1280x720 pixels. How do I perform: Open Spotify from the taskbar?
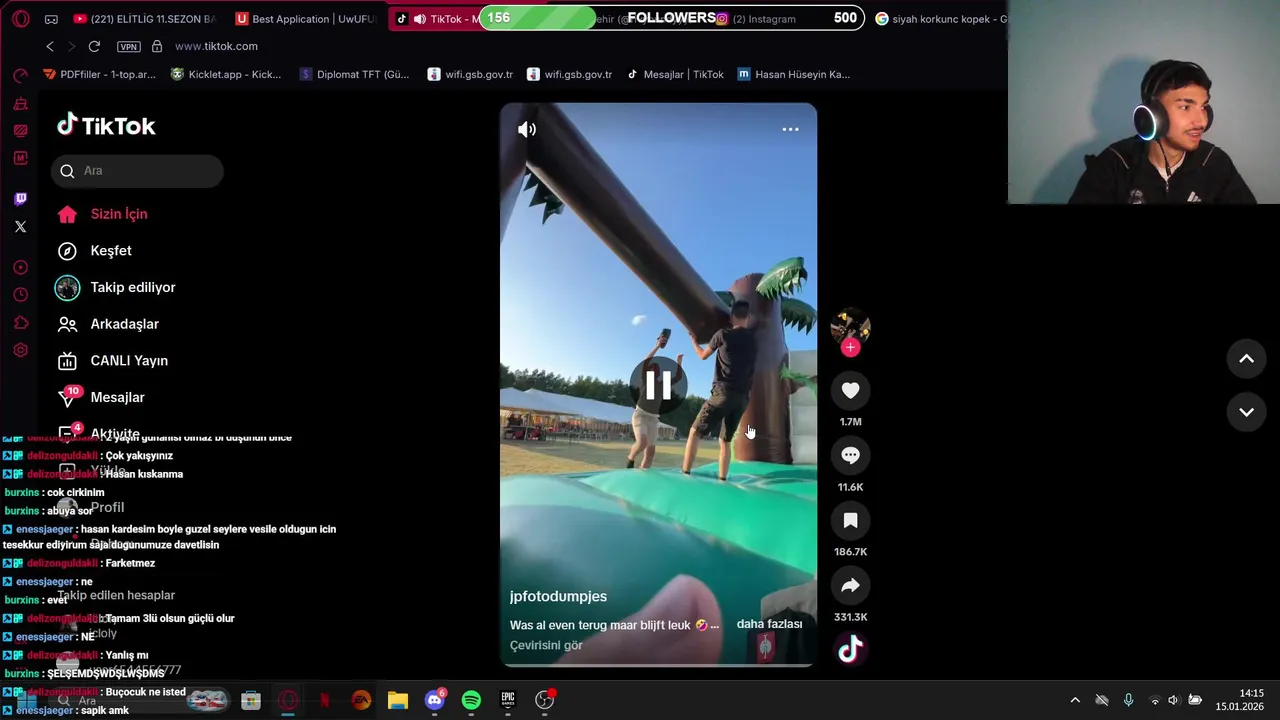point(471,701)
